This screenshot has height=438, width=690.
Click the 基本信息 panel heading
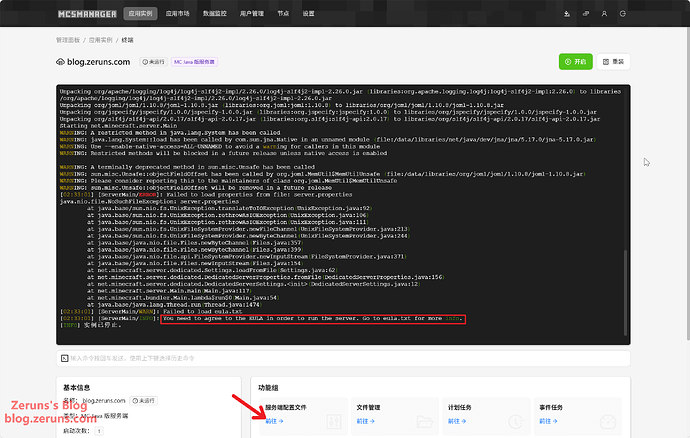[77, 388]
